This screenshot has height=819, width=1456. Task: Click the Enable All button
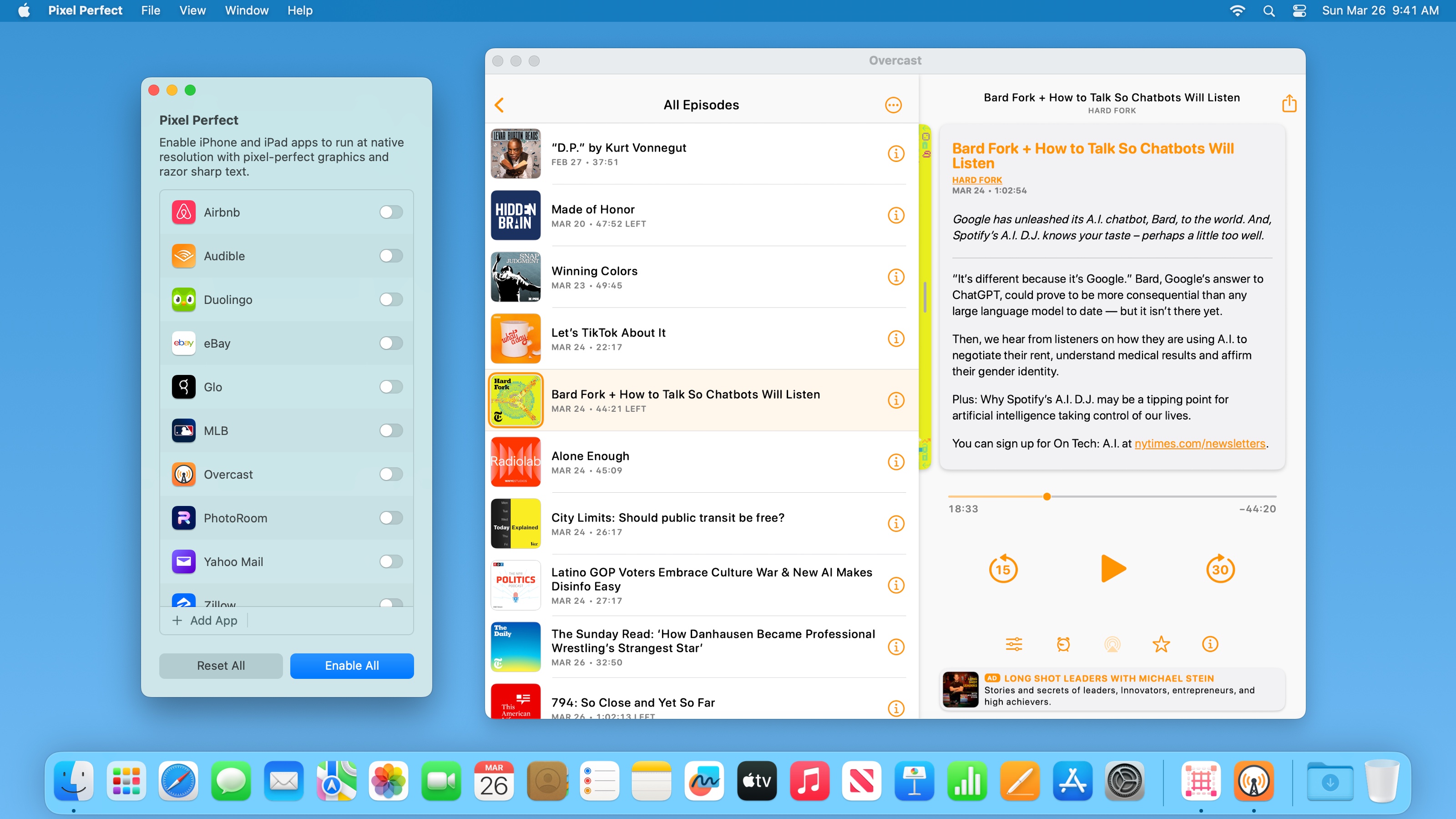tap(352, 666)
